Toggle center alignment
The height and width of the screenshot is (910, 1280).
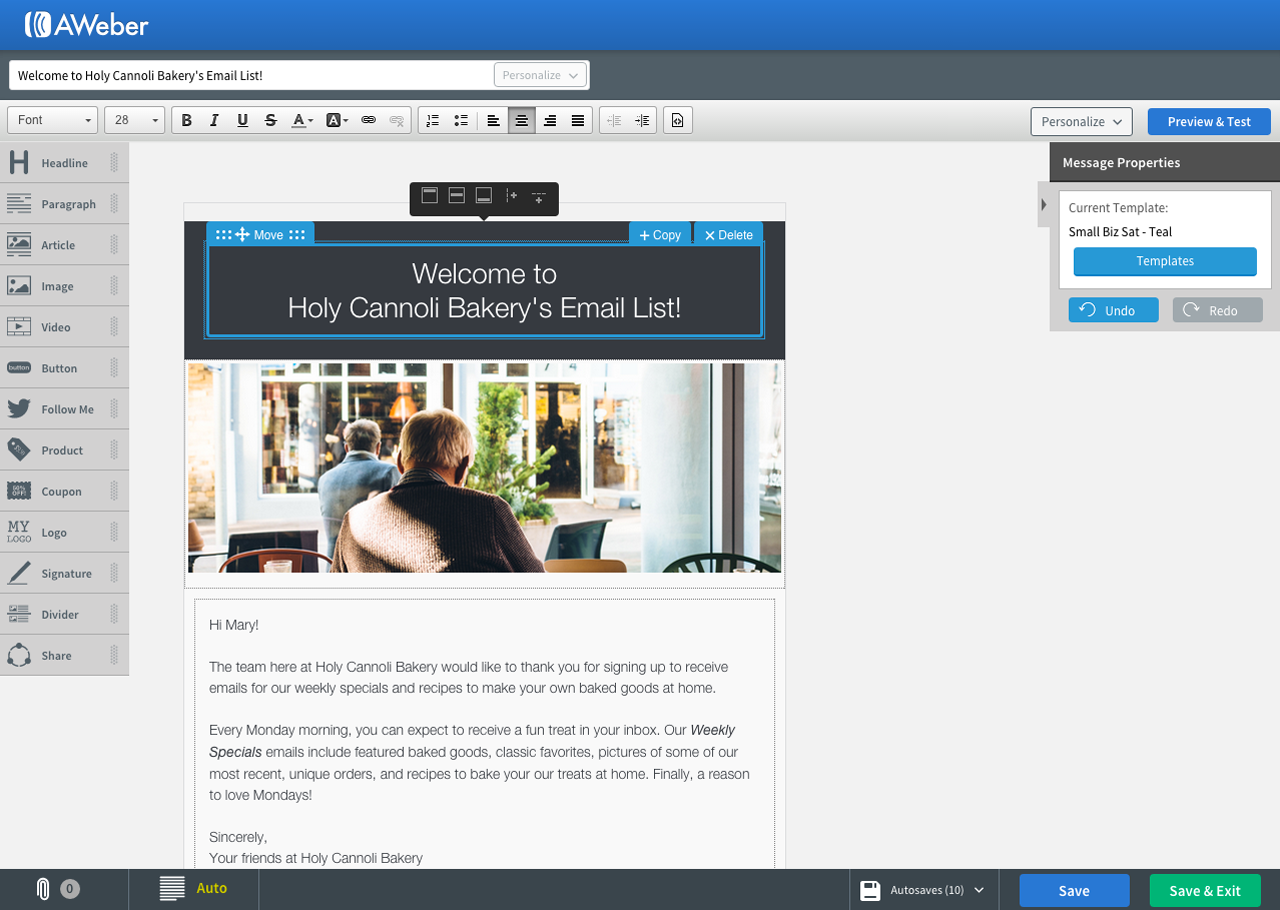point(521,120)
